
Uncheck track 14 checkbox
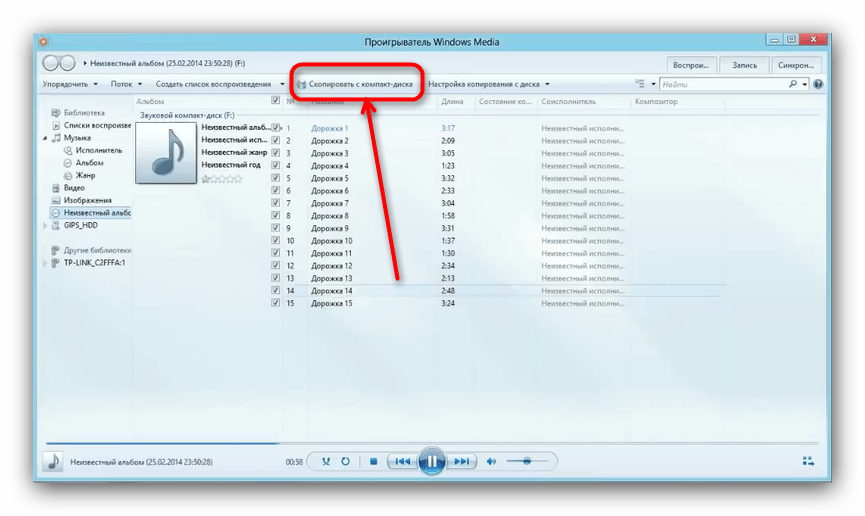[x=275, y=290]
